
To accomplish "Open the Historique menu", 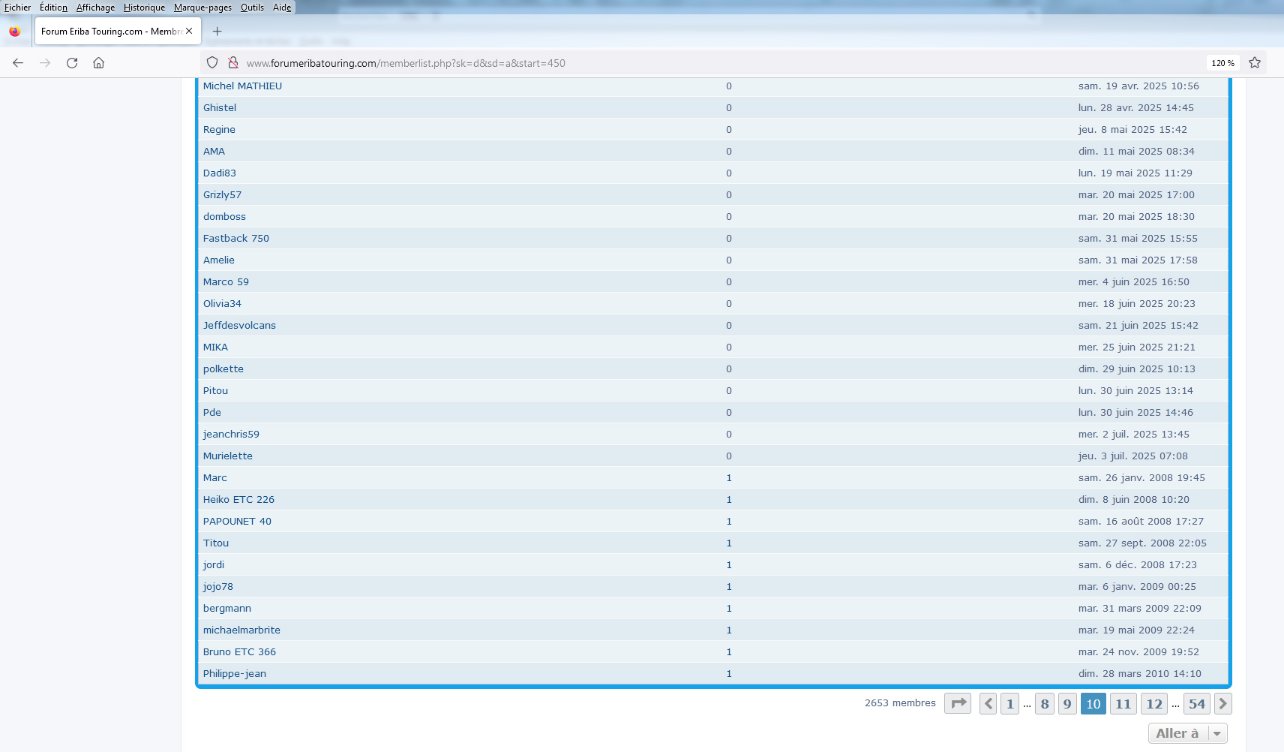I will pyautogui.click(x=144, y=7).
